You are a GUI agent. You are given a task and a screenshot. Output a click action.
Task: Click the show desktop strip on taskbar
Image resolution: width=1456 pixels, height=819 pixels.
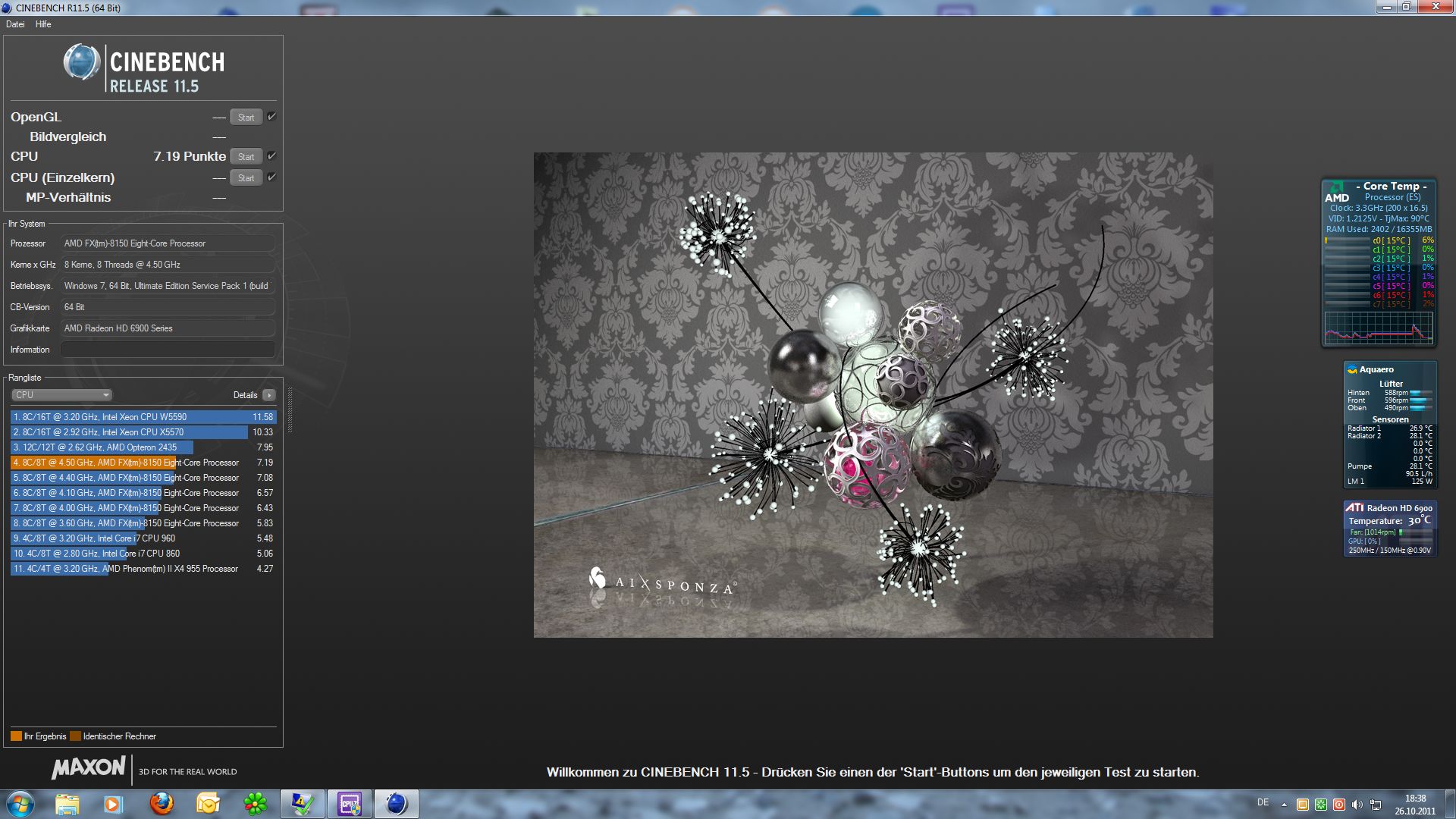[1450, 804]
